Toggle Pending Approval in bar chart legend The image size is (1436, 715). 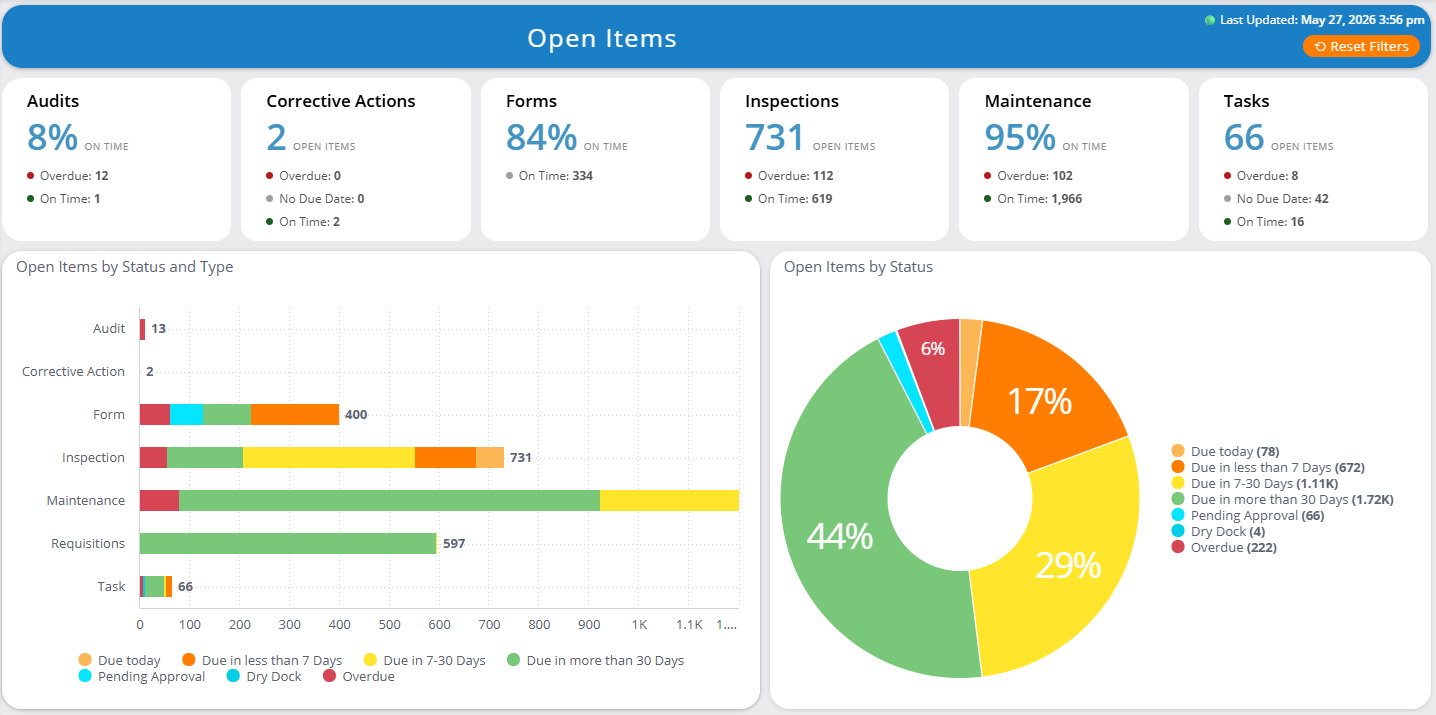tap(142, 676)
